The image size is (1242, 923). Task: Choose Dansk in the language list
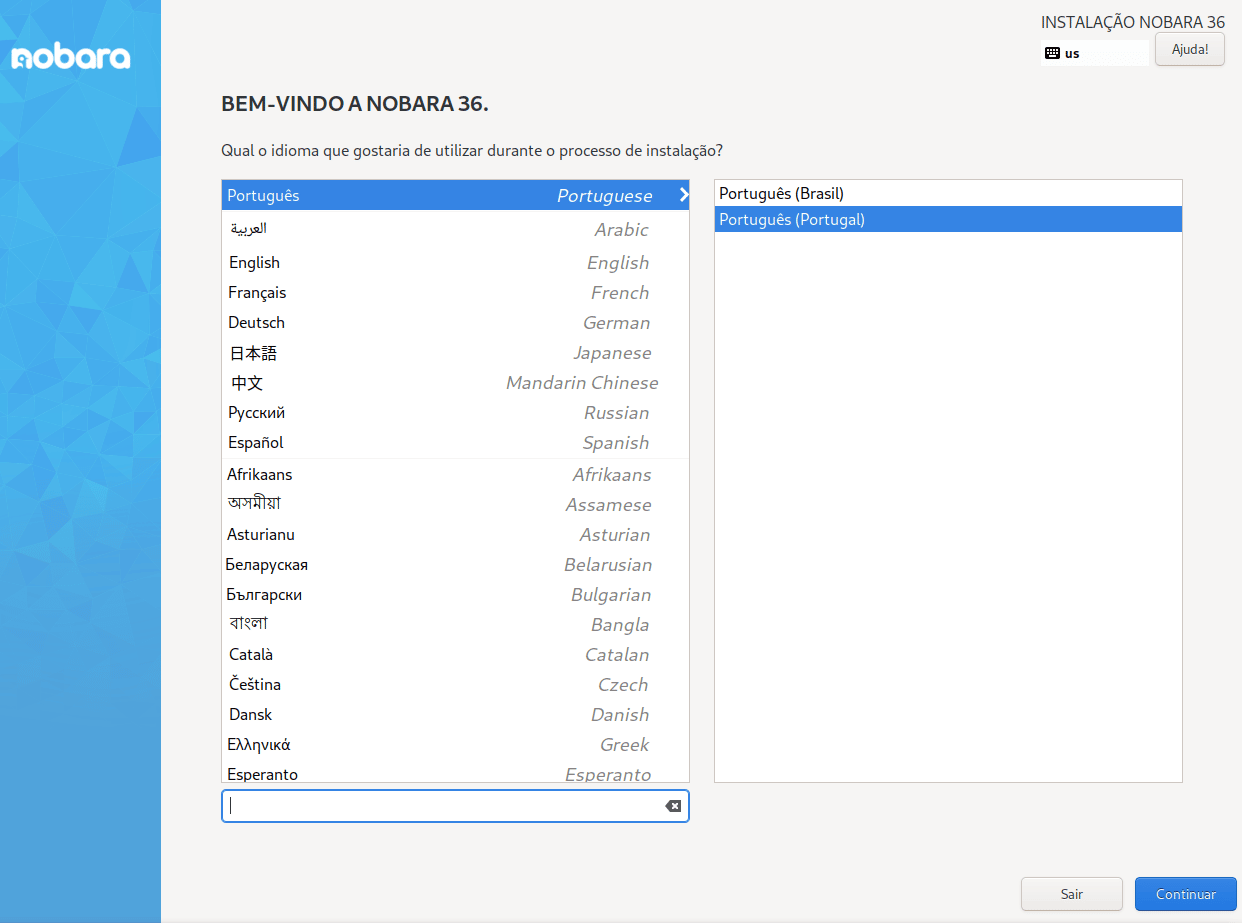(455, 714)
